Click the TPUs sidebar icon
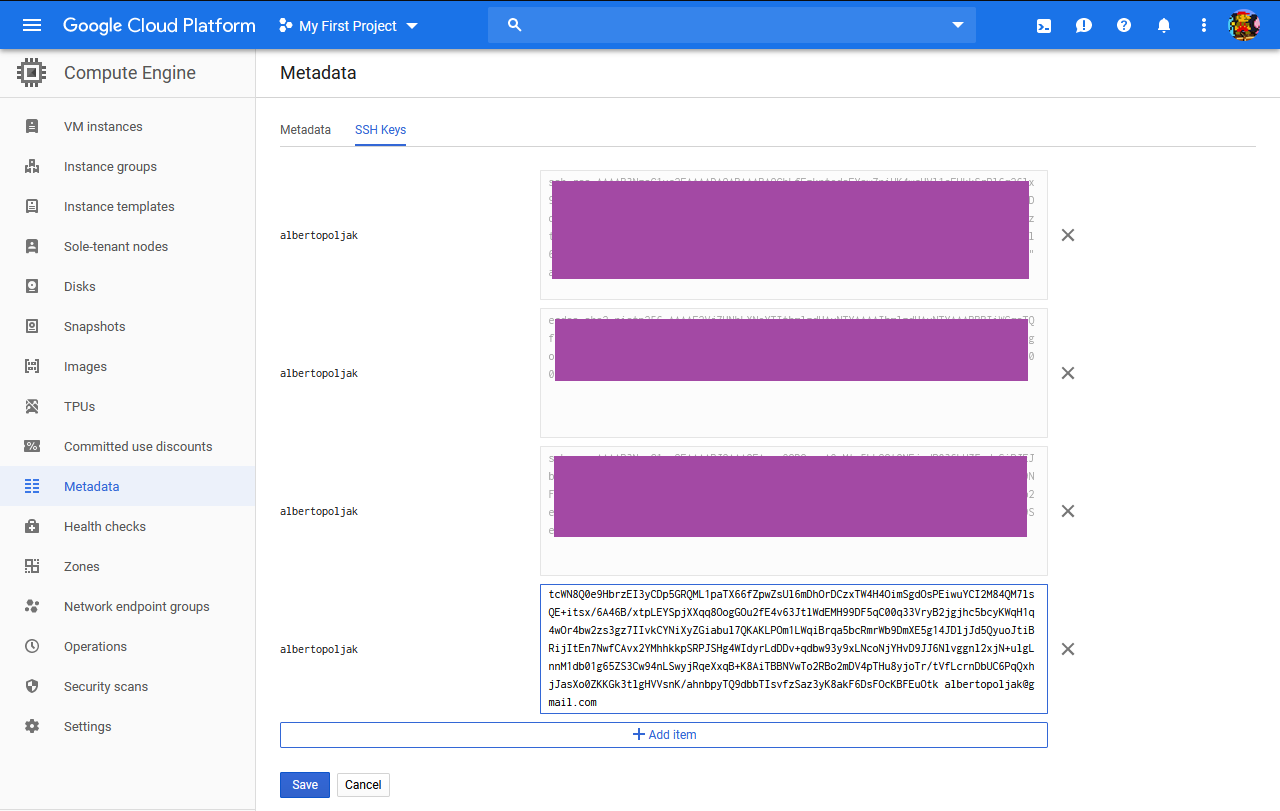The image size is (1280, 811). click(x=32, y=407)
